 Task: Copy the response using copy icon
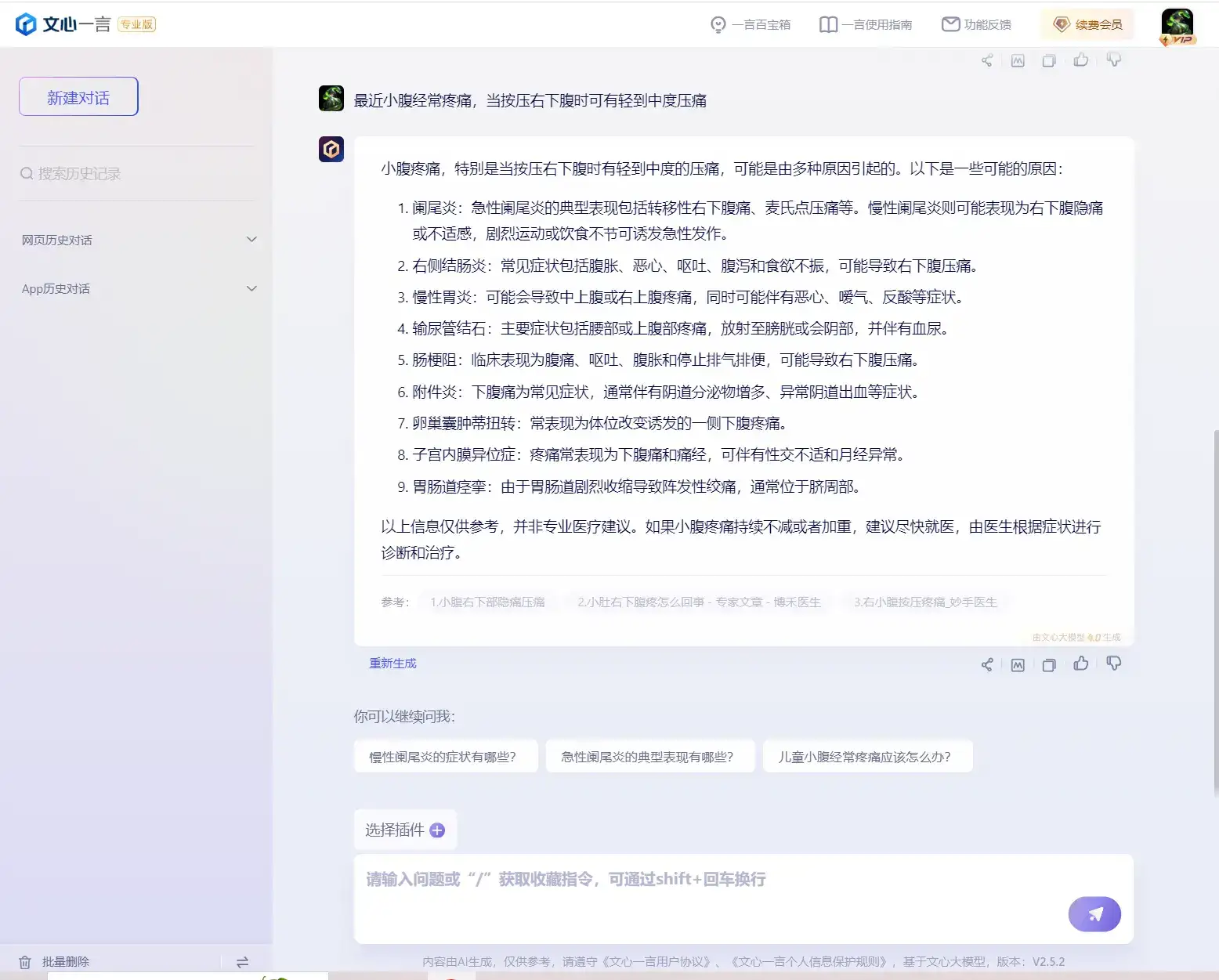tap(1049, 664)
